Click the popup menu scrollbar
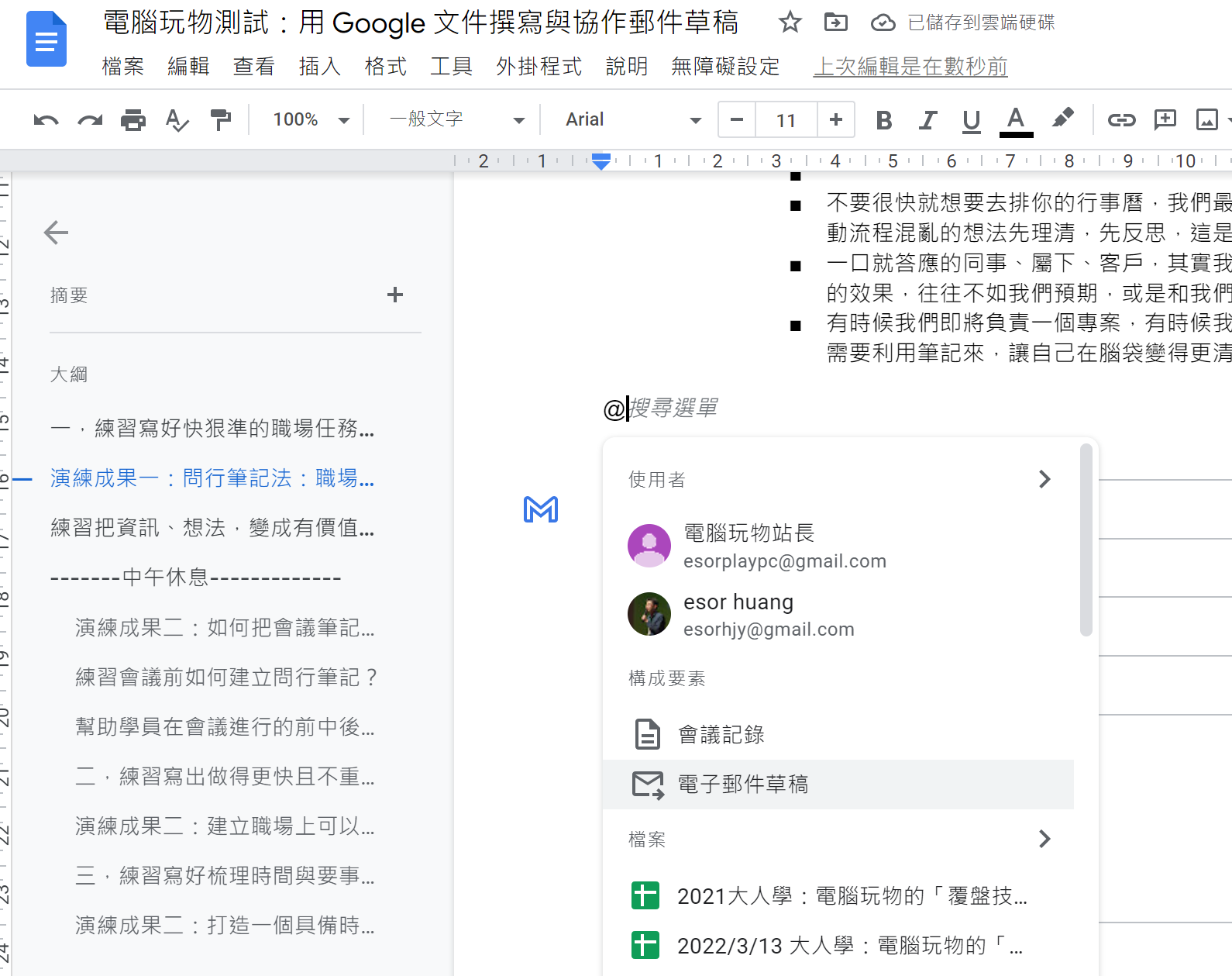 (x=1086, y=540)
